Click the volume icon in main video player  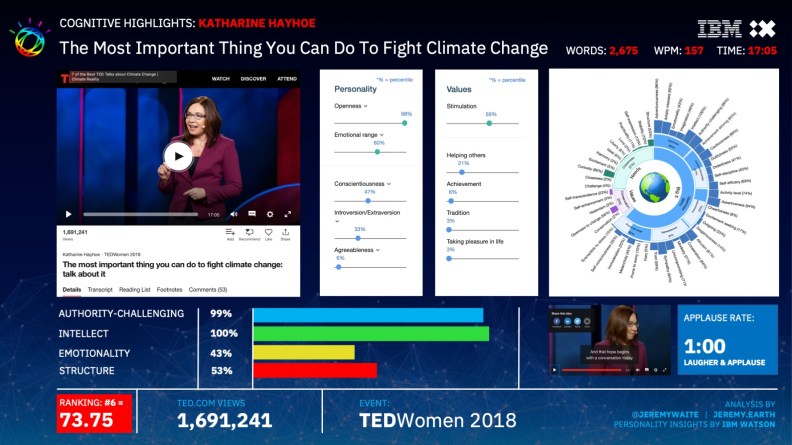[234, 214]
